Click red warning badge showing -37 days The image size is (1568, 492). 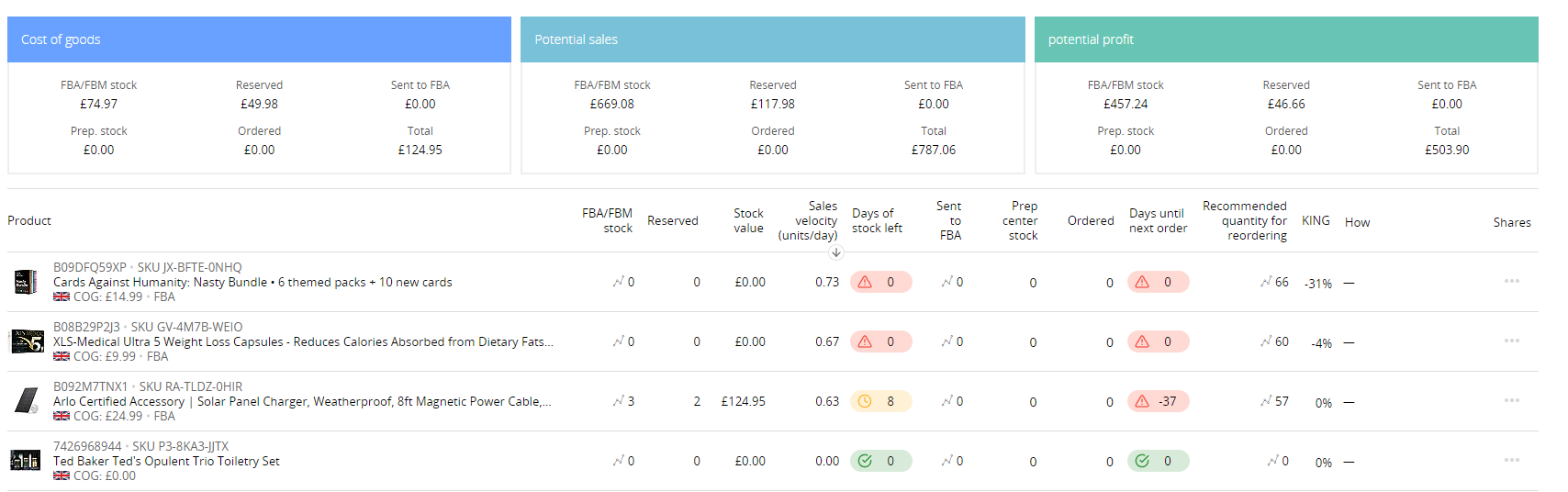[x=1158, y=401]
